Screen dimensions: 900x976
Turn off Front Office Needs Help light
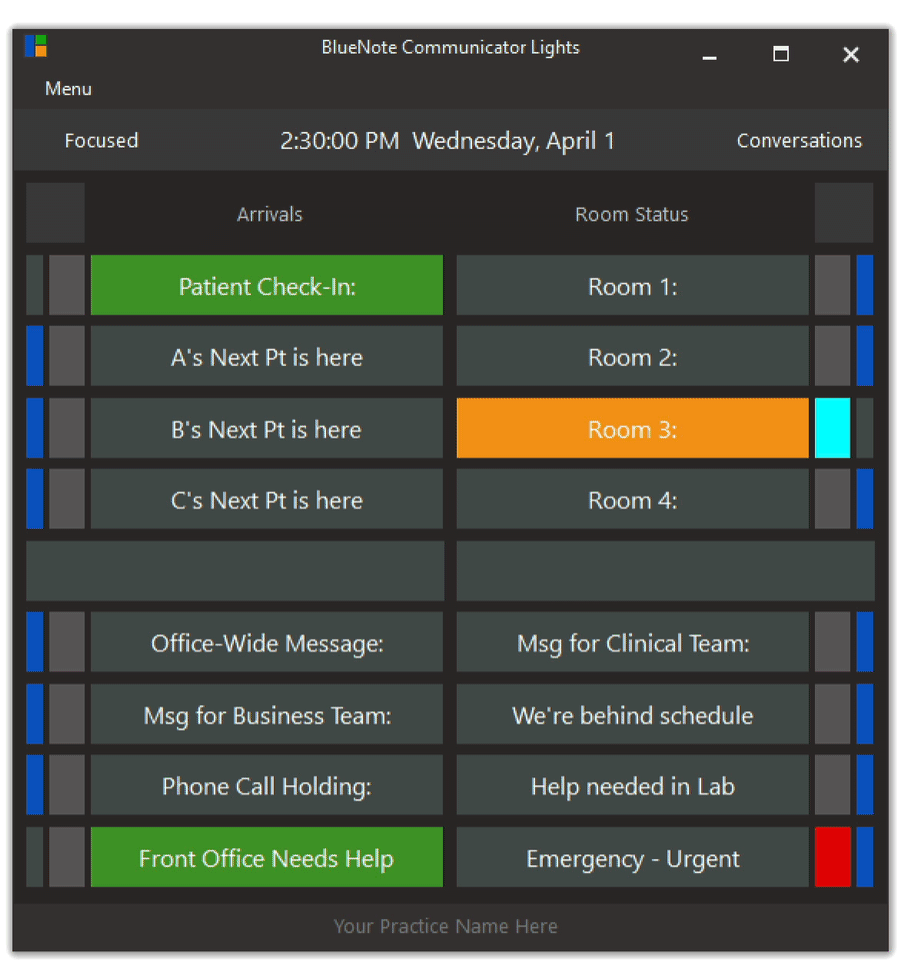click(267, 858)
